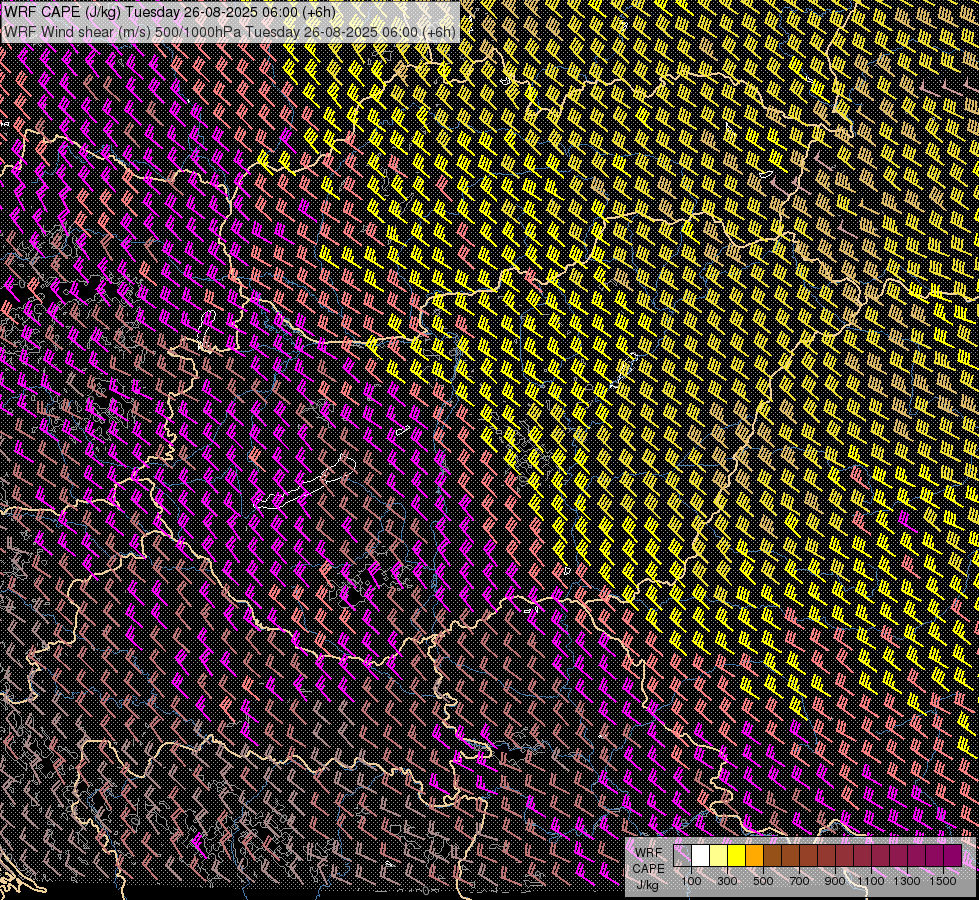Click the CAPE word in the legend
The width and height of the screenshot is (979, 900).
tap(648, 869)
